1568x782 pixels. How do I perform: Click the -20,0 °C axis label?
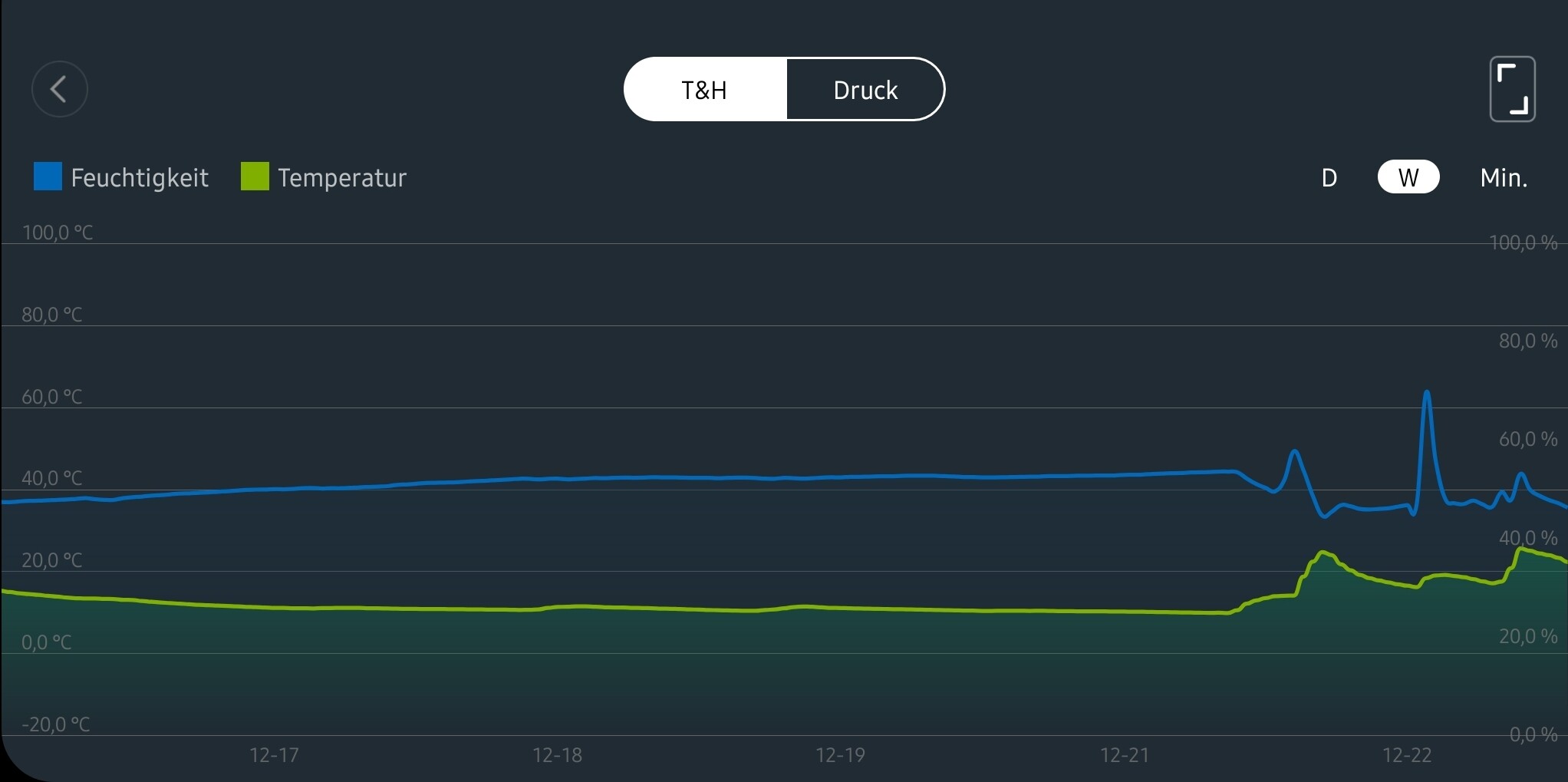56,724
